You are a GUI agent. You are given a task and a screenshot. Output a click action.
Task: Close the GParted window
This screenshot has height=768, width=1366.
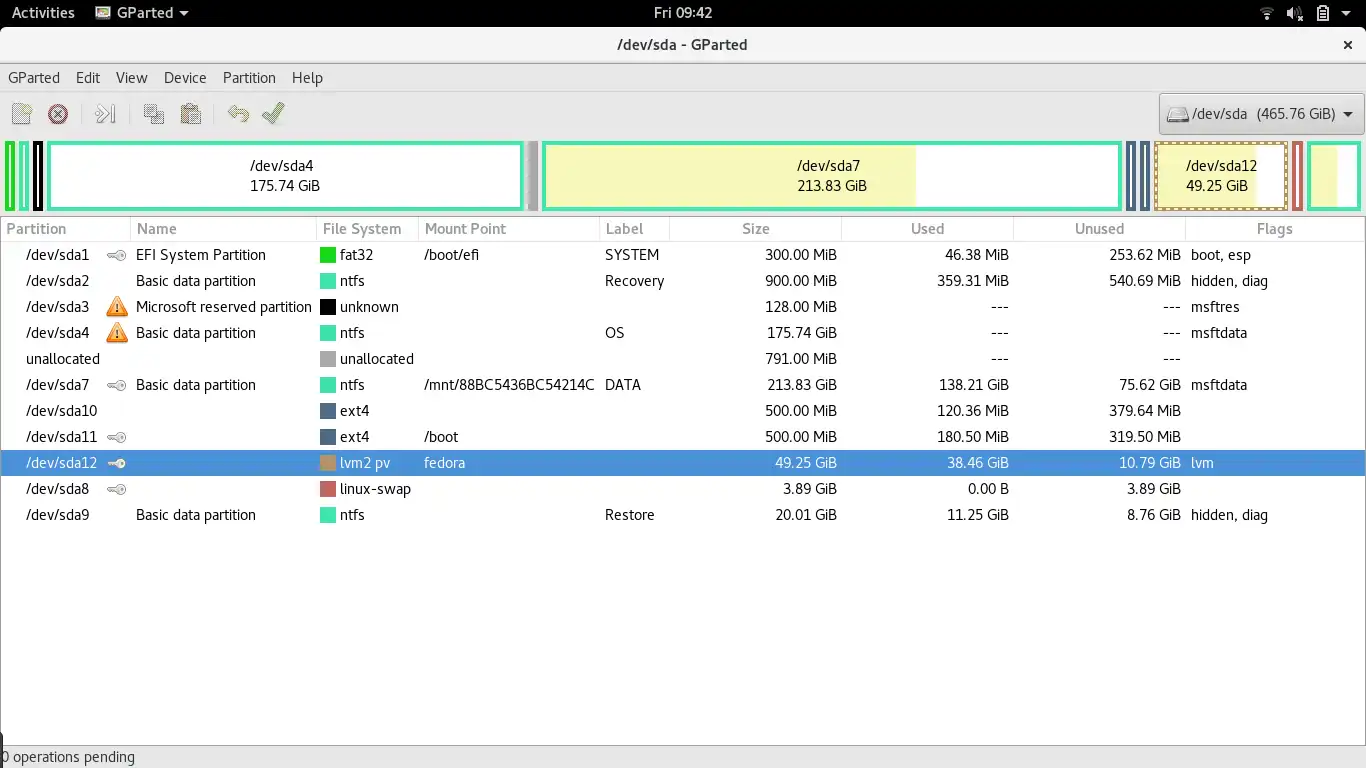(1347, 45)
